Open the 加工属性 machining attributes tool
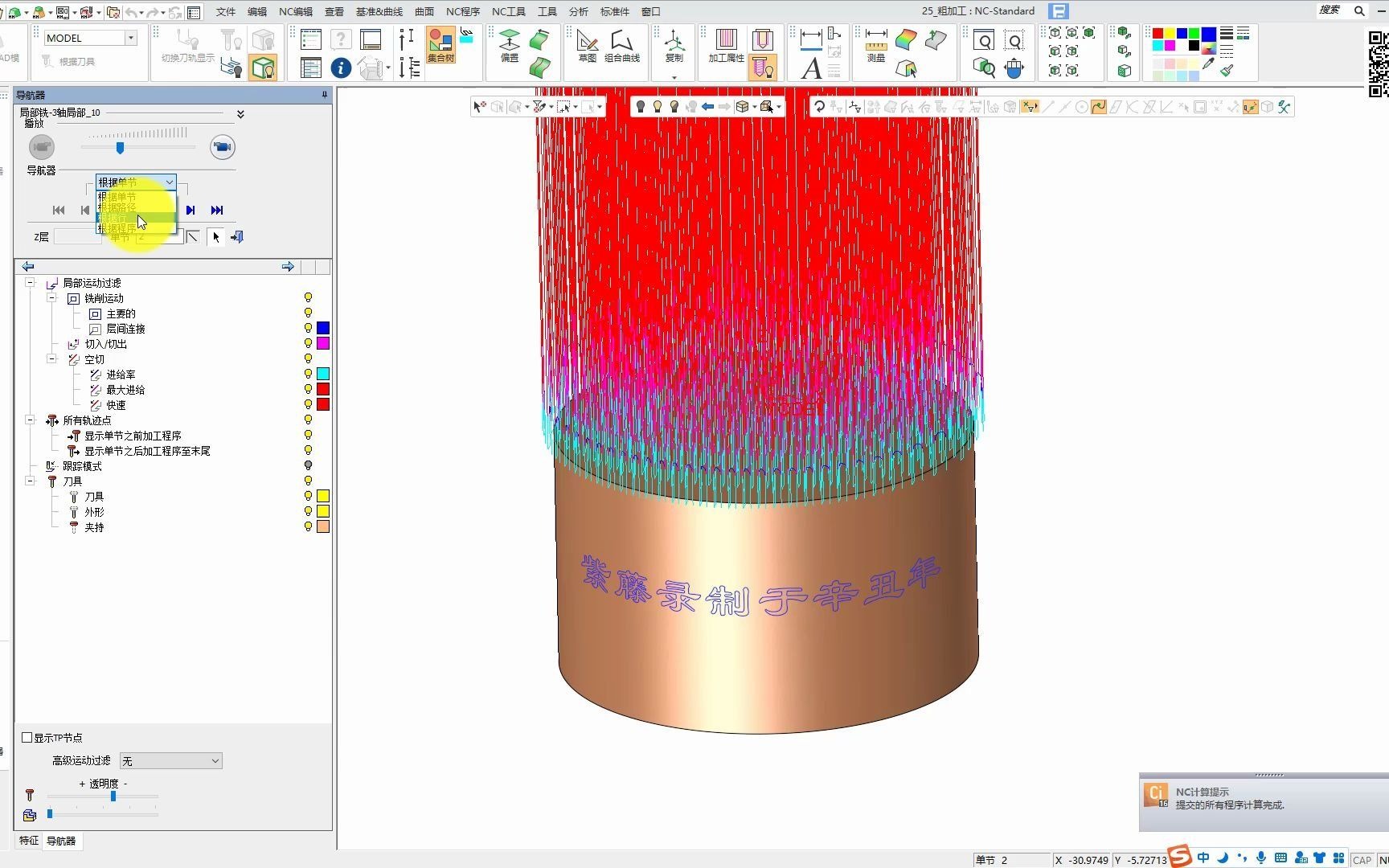The height and width of the screenshot is (868, 1389). coord(726,45)
